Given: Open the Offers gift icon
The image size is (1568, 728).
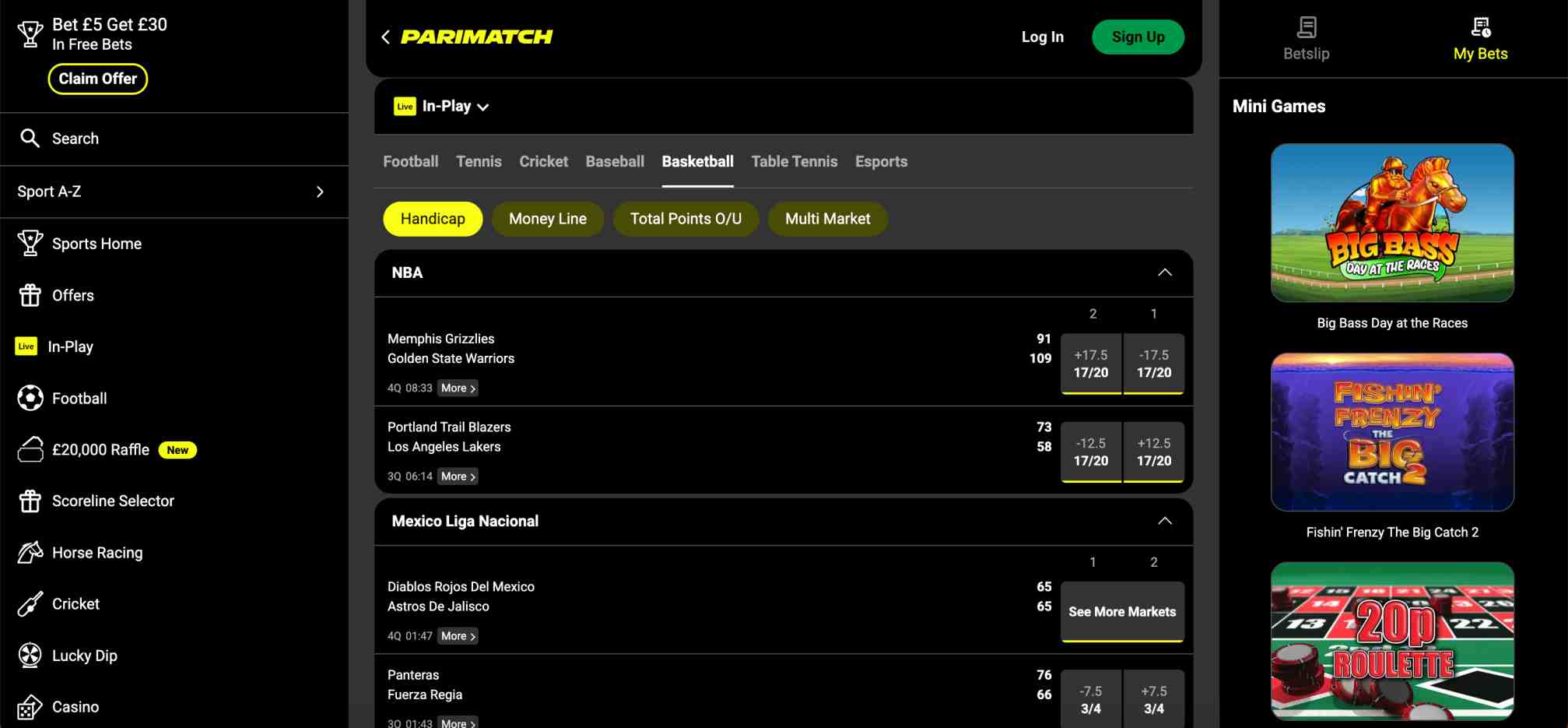Looking at the screenshot, I should pyautogui.click(x=30, y=295).
